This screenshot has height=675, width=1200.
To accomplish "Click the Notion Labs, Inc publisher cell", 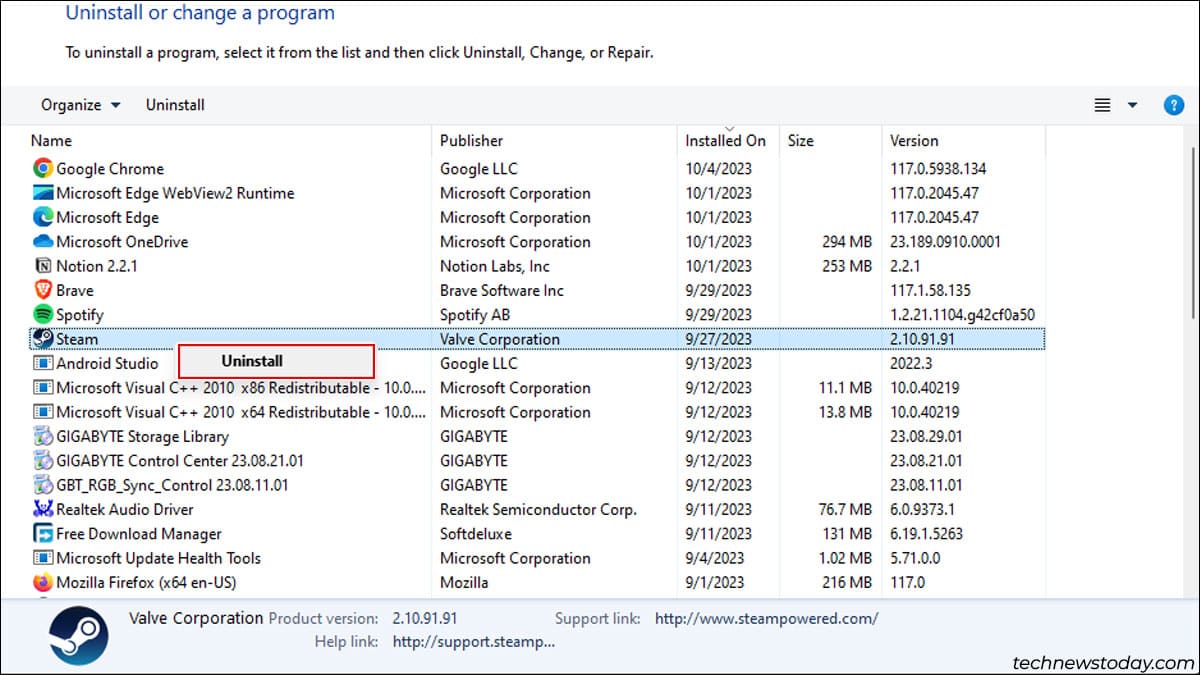I will pyautogui.click(x=495, y=266).
